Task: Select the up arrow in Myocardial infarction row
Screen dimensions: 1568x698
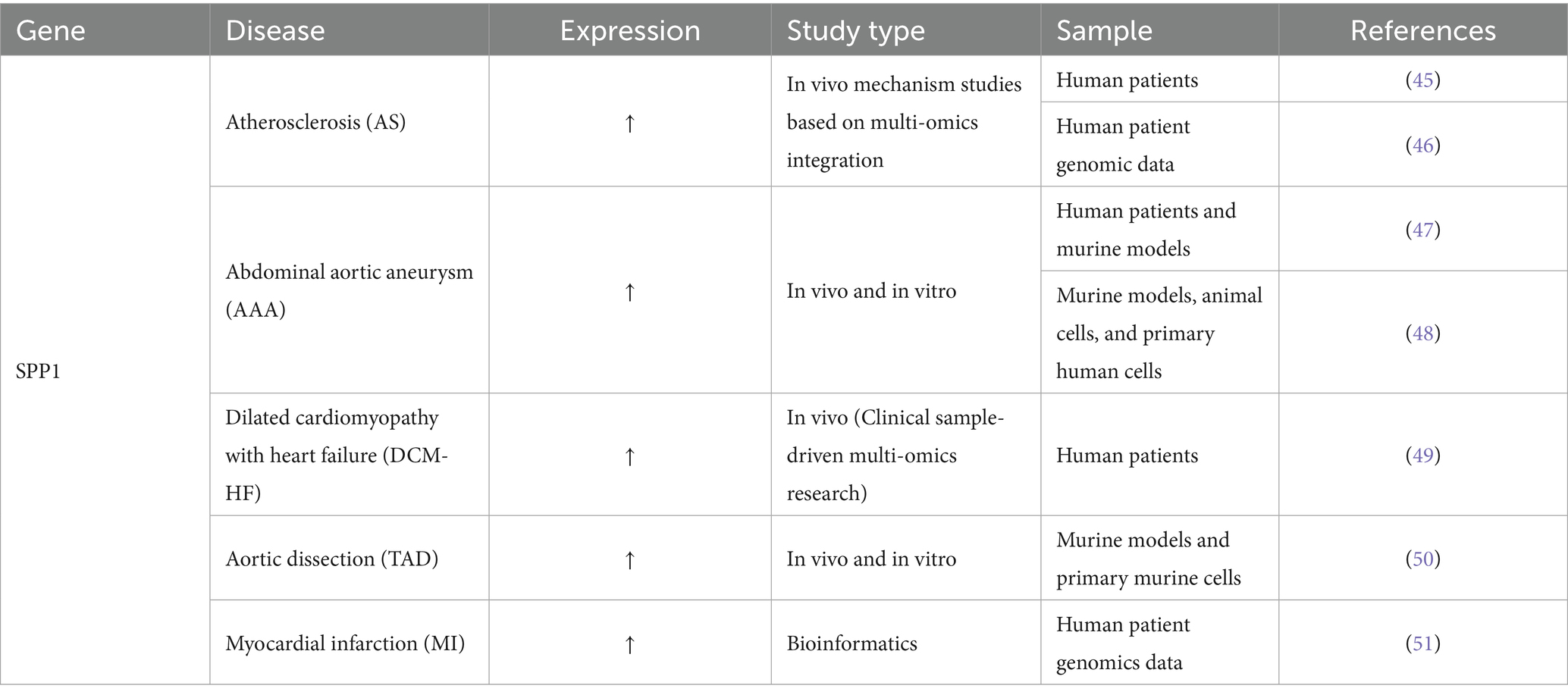Action: pyautogui.click(x=629, y=644)
